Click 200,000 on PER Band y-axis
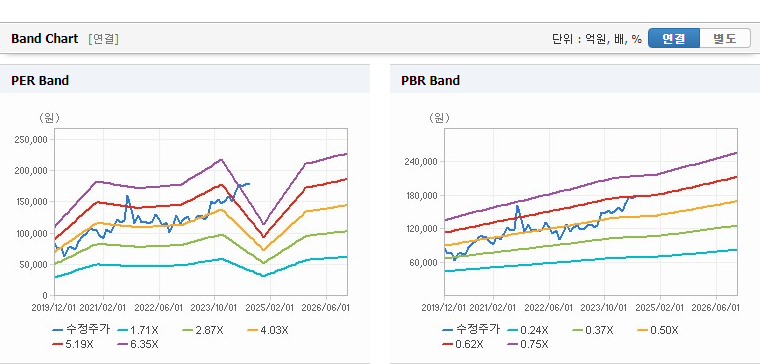 click(32, 171)
